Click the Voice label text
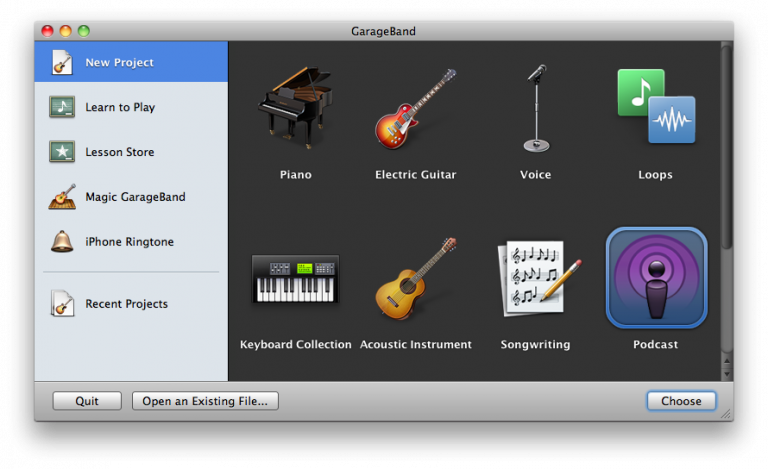768x469 pixels. click(x=535, y=175)
